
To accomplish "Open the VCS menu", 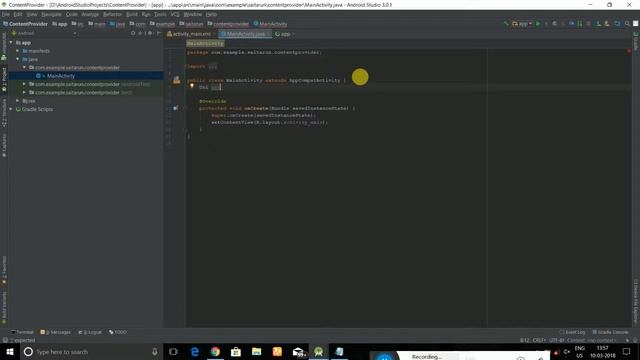I will pos(175,14).
